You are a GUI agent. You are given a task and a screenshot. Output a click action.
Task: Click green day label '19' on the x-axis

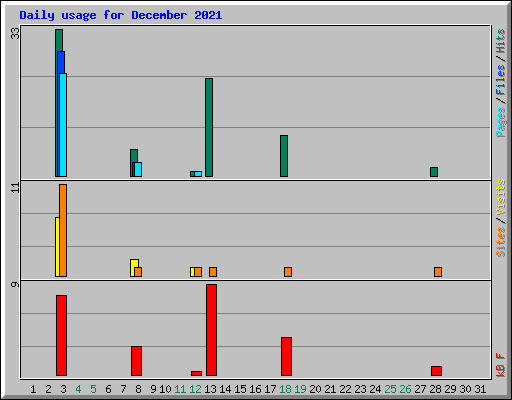point(300,389)
